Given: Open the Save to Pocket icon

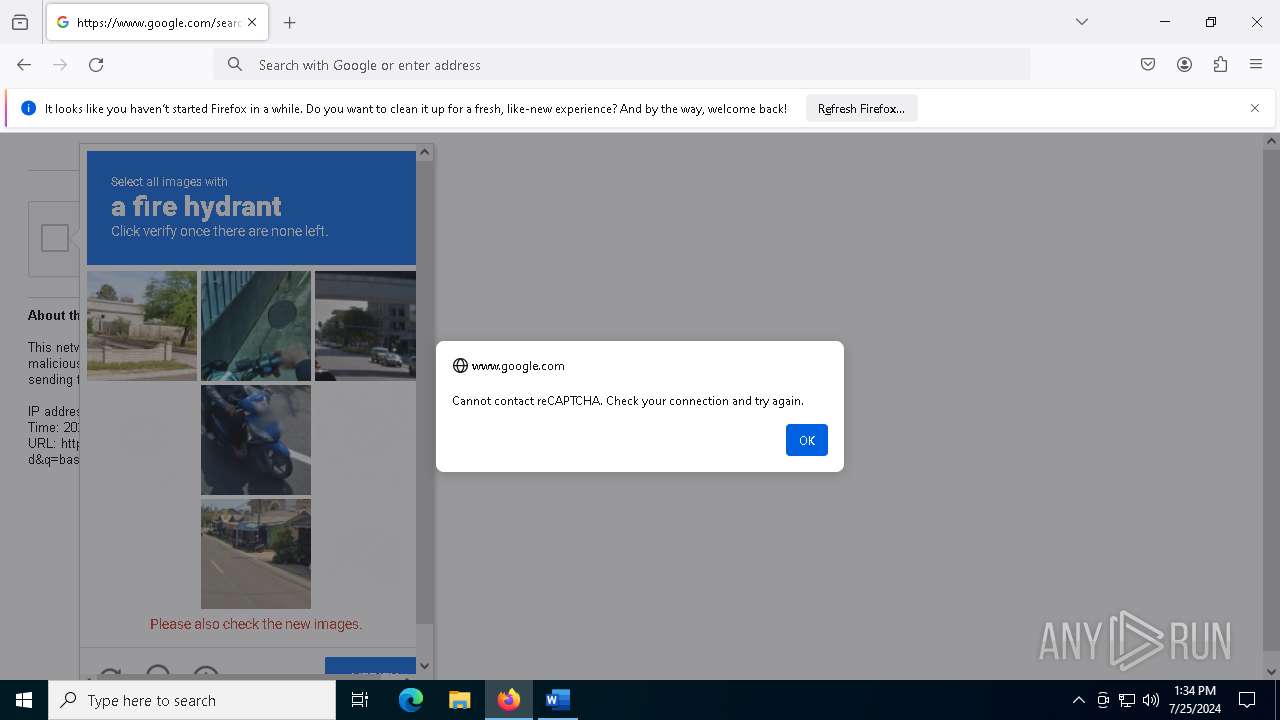Looking at the screenshot, I should (1148, 65).
